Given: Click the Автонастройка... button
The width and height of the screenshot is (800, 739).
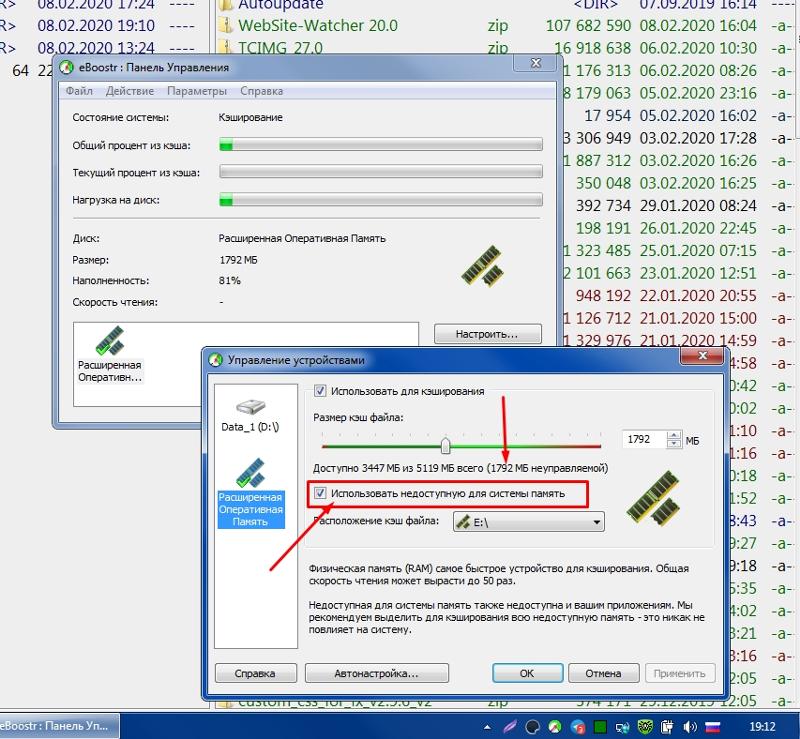Looking at the screenshot, I should pos(377,673).
